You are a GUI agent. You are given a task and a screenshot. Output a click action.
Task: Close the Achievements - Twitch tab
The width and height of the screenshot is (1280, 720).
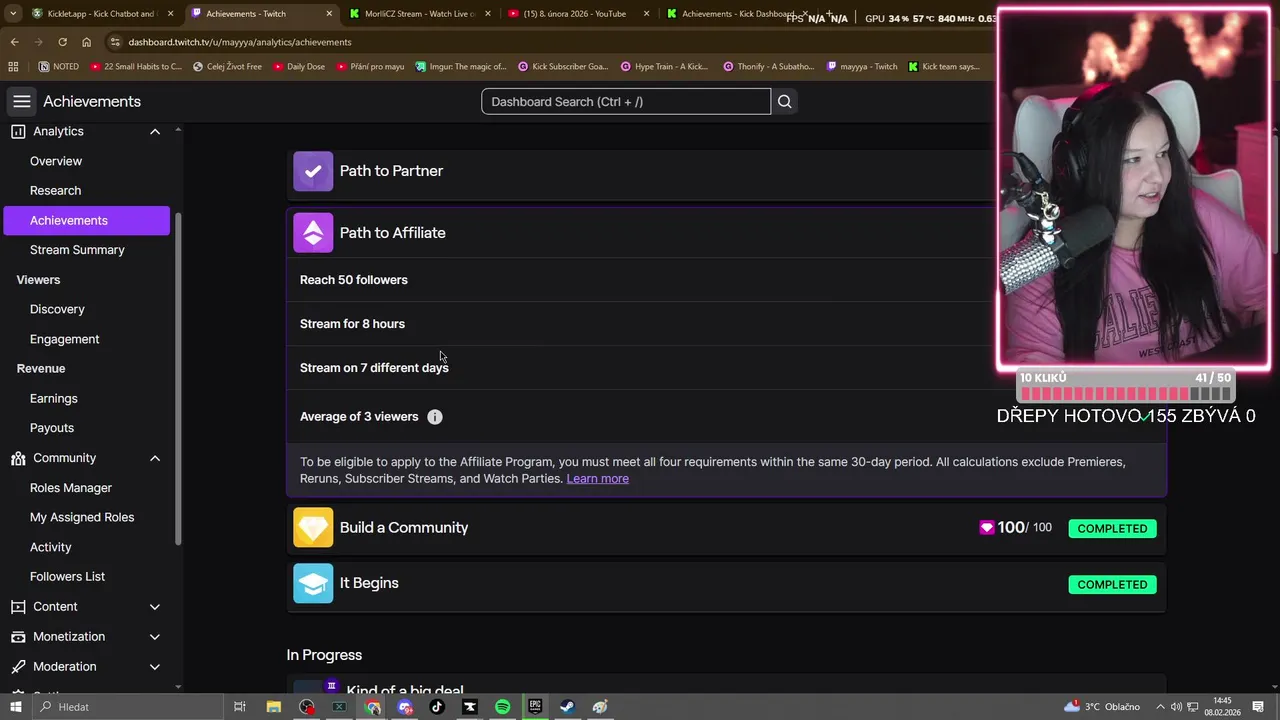[x=329, y=14]
